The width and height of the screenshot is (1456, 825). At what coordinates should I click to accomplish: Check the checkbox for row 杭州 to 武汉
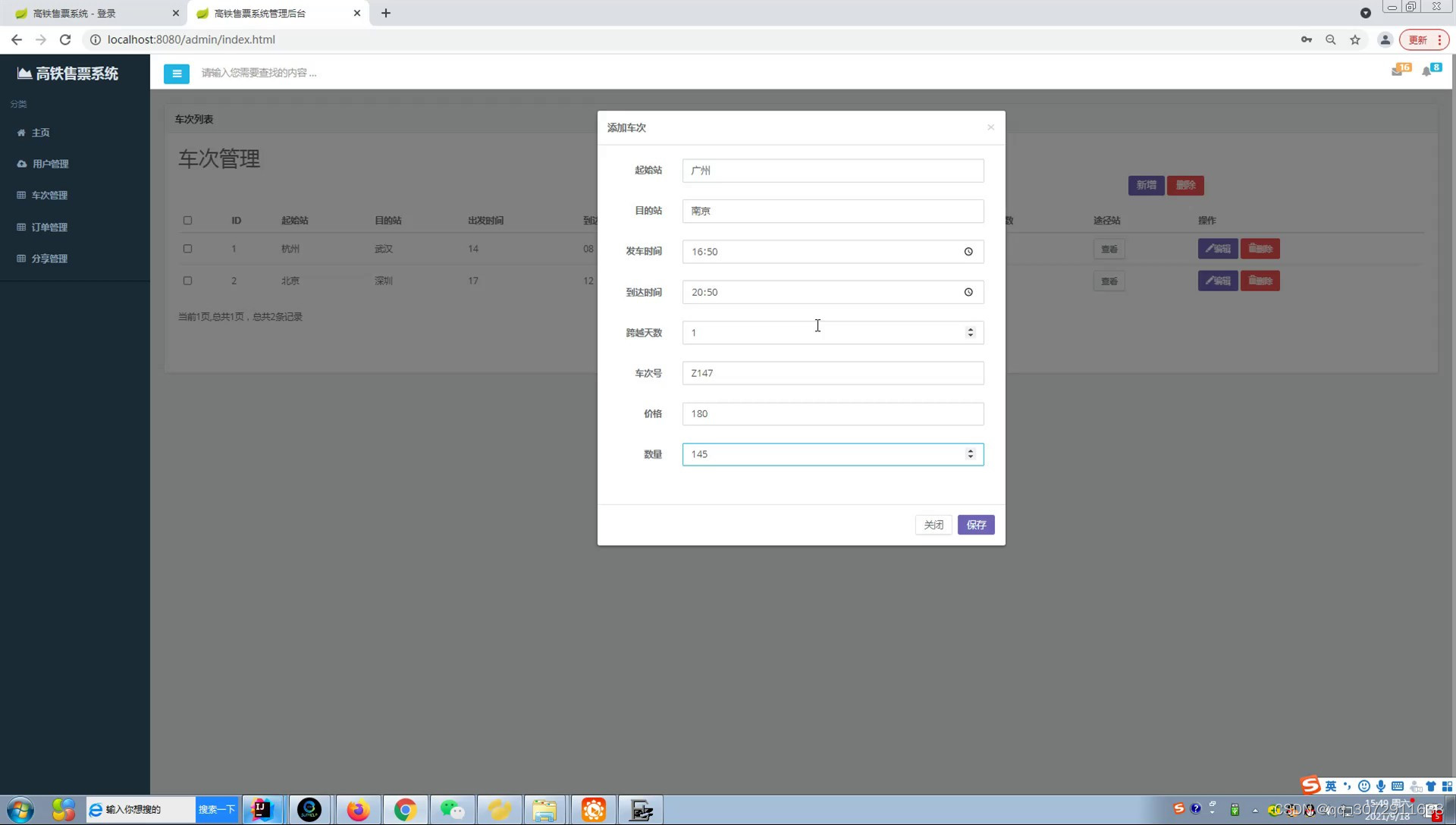click(187, 249)
